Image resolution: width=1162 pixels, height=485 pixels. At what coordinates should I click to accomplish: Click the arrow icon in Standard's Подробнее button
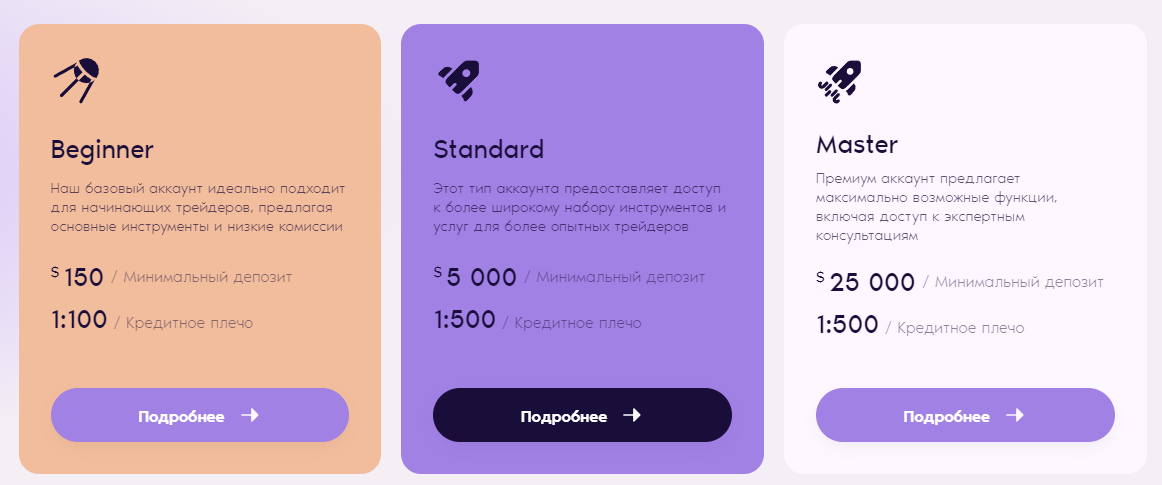pos(632,415)
